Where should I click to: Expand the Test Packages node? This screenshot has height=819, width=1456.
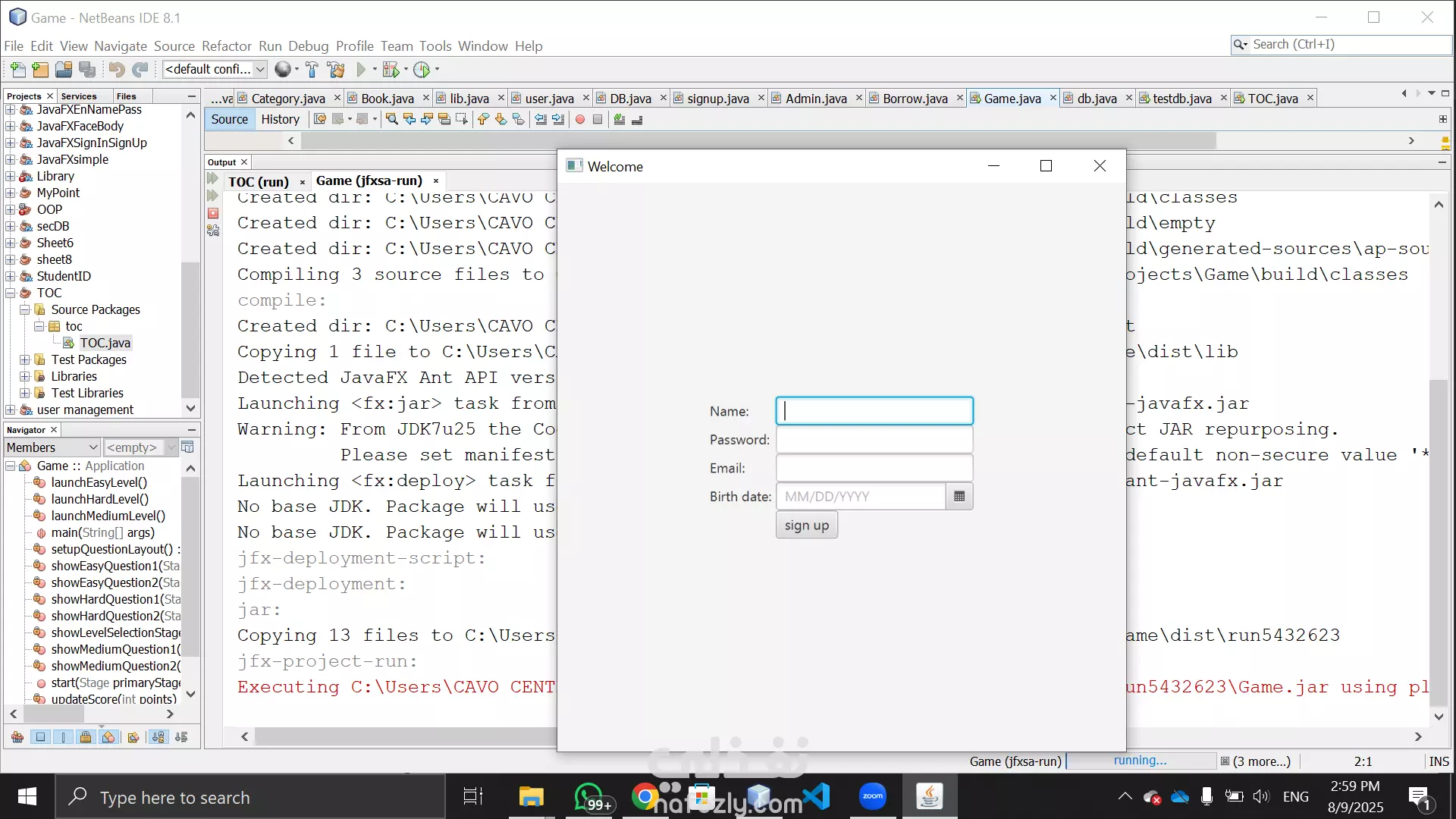click(25, 359)
